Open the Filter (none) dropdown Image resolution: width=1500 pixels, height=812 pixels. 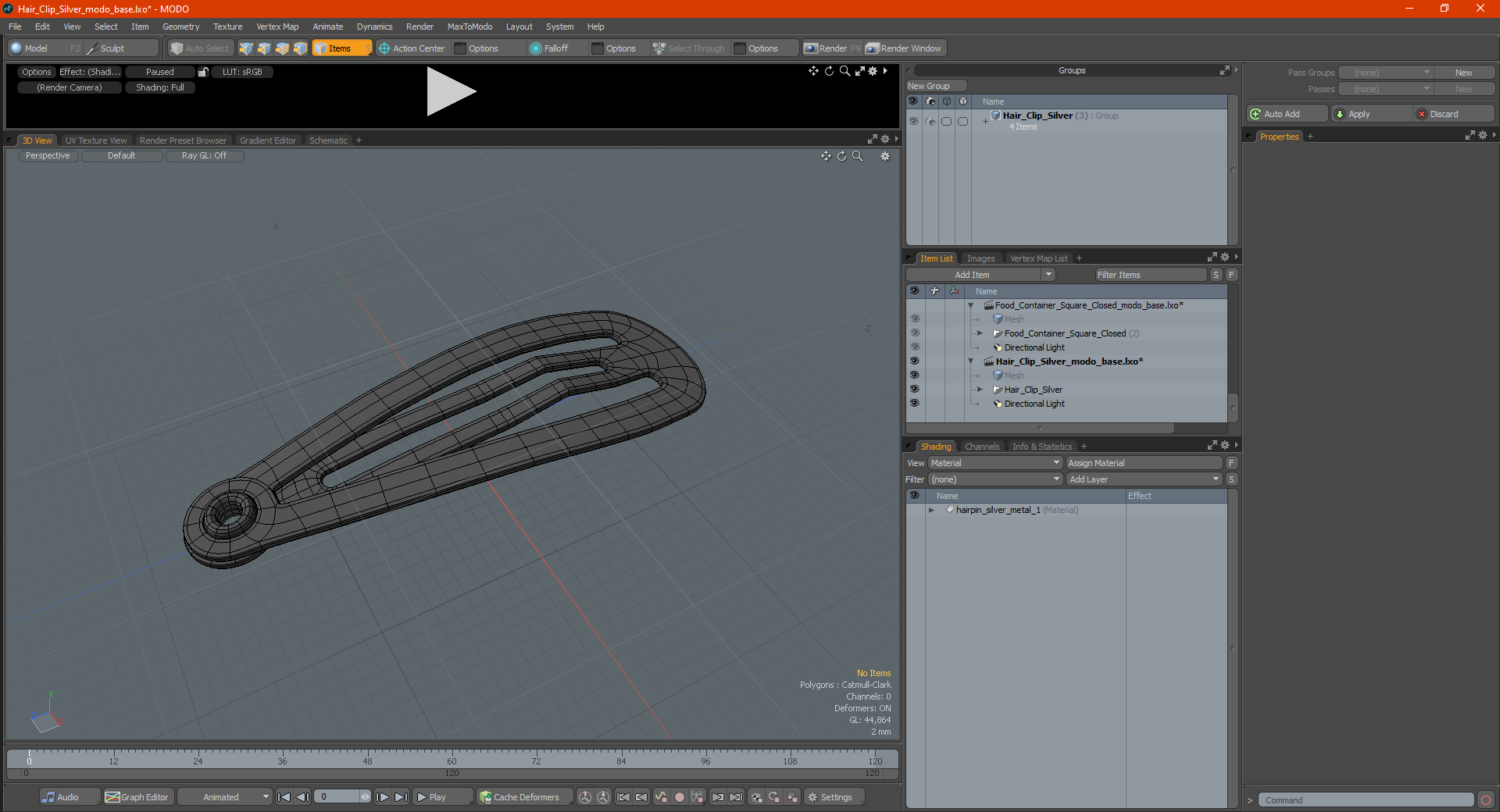(995, 479)
